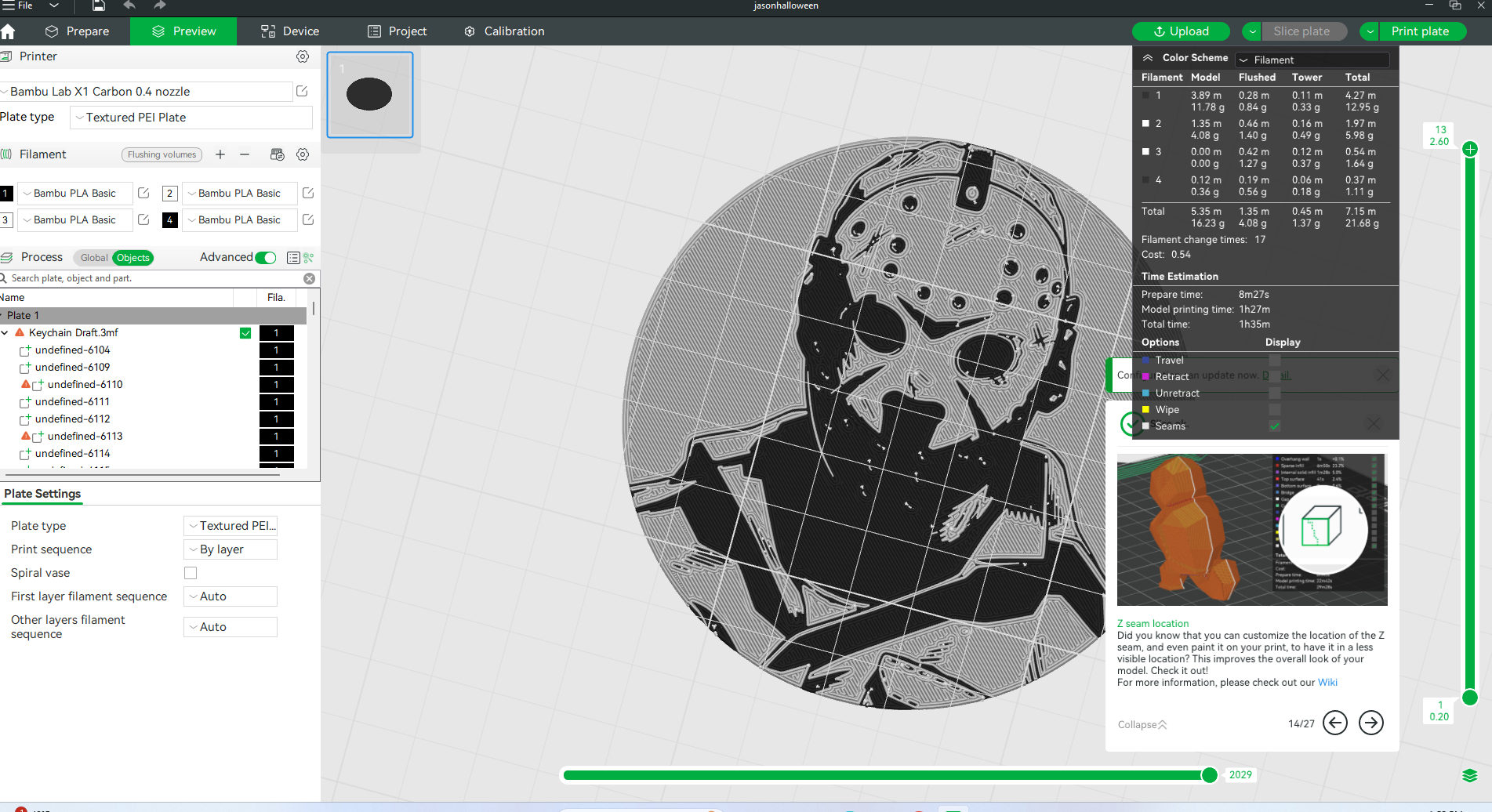Enable the Spiral vase checkbox

click(191, 573)
